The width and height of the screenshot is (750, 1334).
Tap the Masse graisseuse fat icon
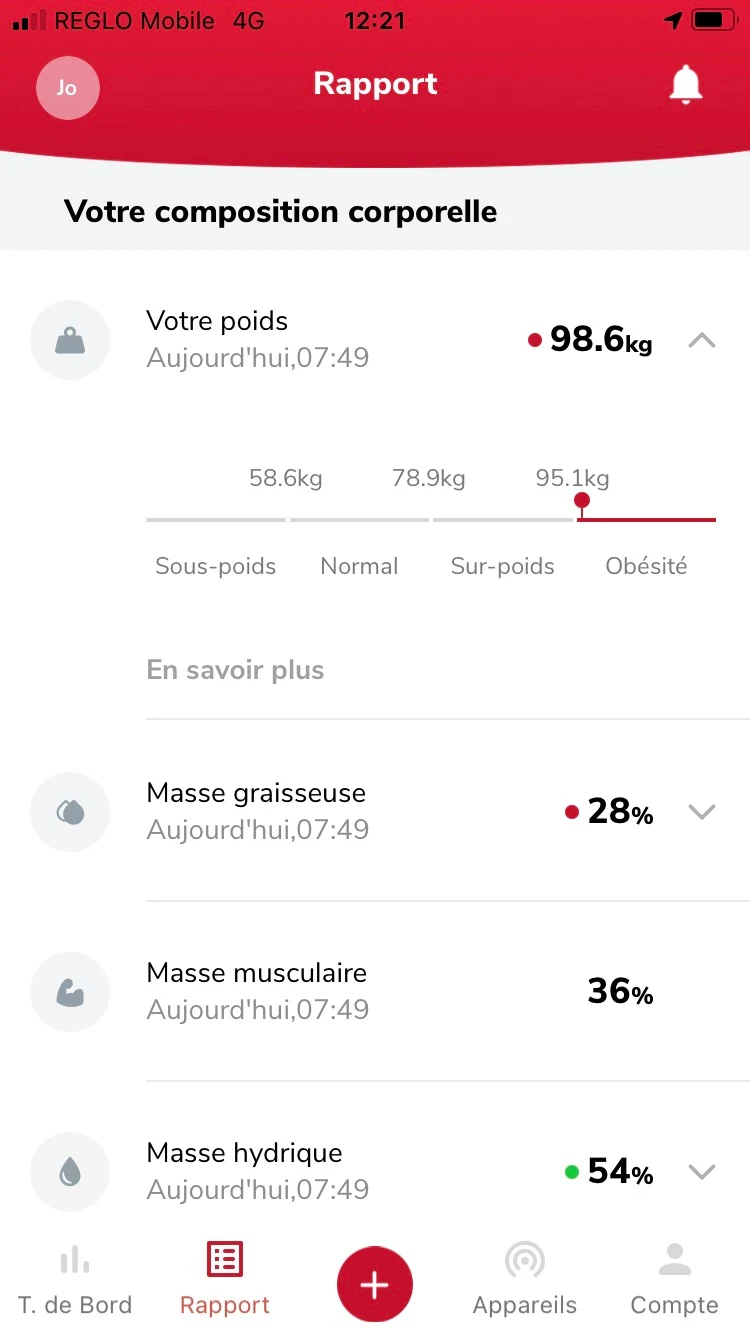click(x=70, y=812)
